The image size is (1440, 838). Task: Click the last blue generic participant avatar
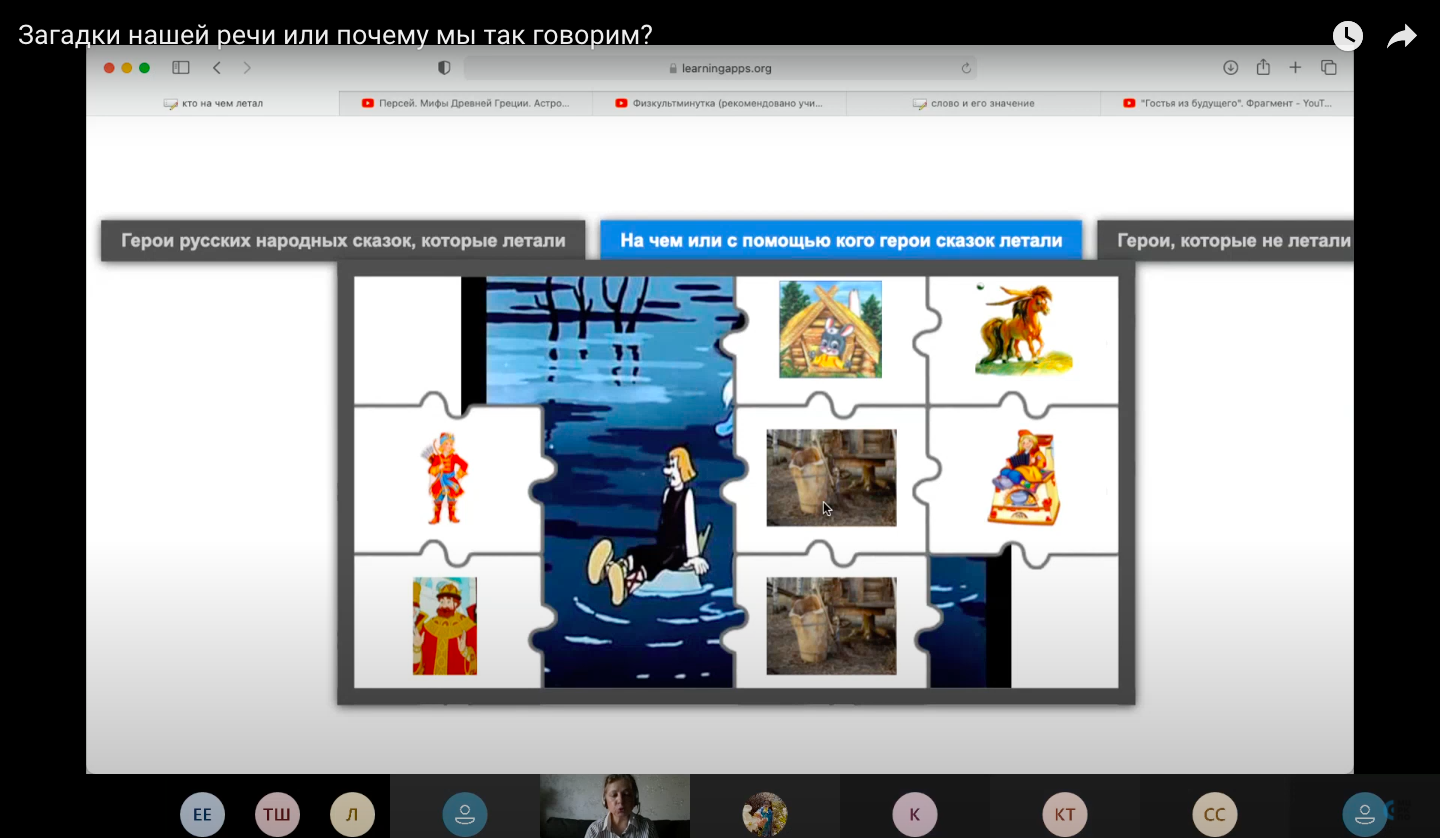tap(1365, 814)
